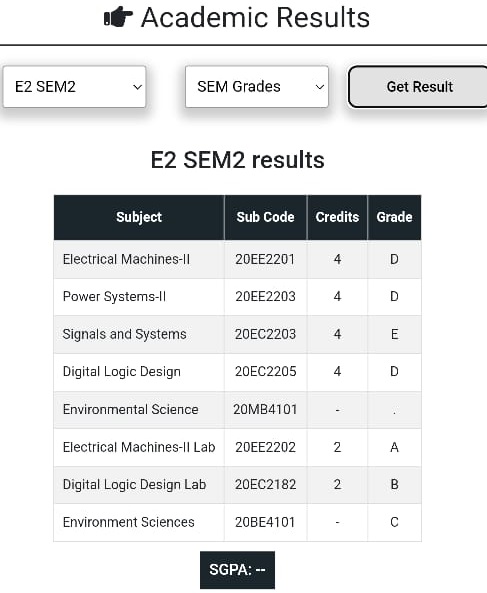Image resolution: width=487 pixels, height=593 pixels.
Task: Open the E2 SEM2 semester dropdown
Action: [74, 87]
